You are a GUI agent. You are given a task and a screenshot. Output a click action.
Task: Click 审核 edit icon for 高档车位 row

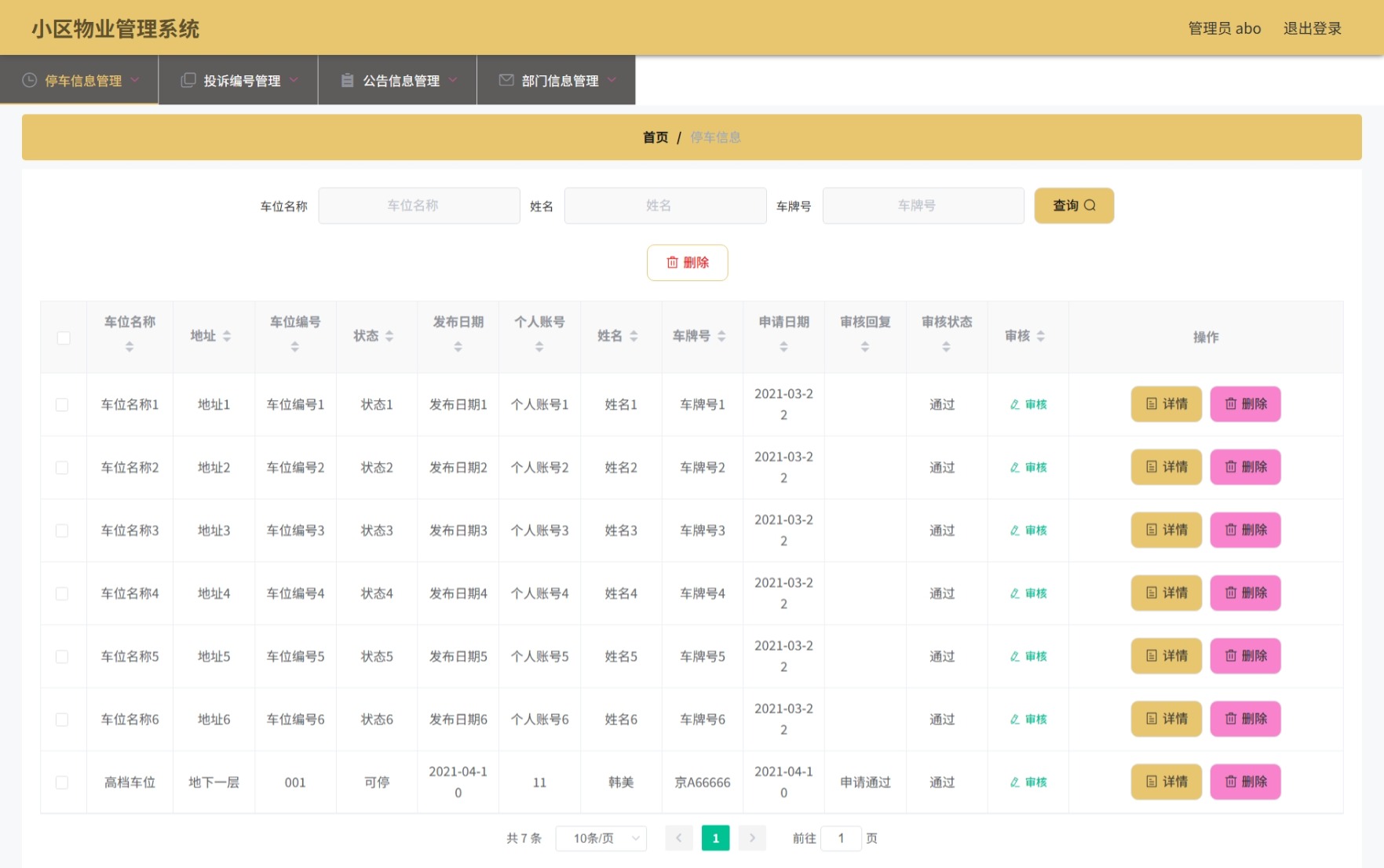(x=1015, y=782)
